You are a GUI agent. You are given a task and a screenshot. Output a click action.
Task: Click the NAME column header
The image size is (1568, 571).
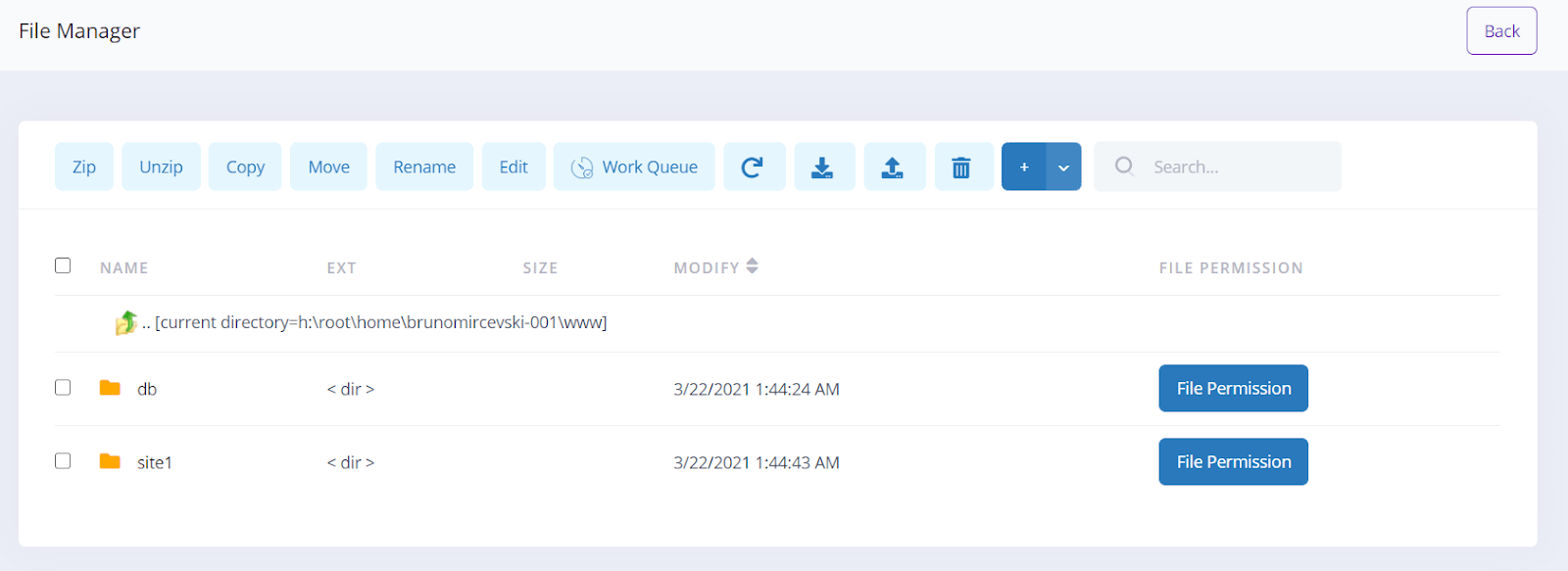coord(124,267)
